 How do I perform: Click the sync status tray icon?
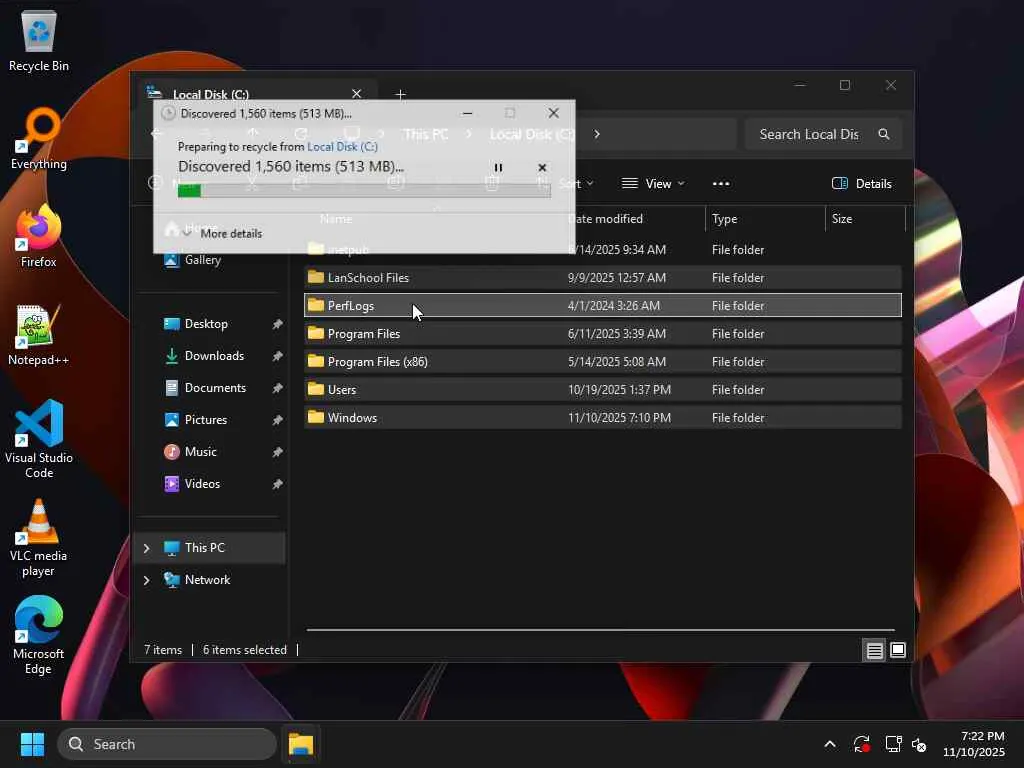coord(861,744)
